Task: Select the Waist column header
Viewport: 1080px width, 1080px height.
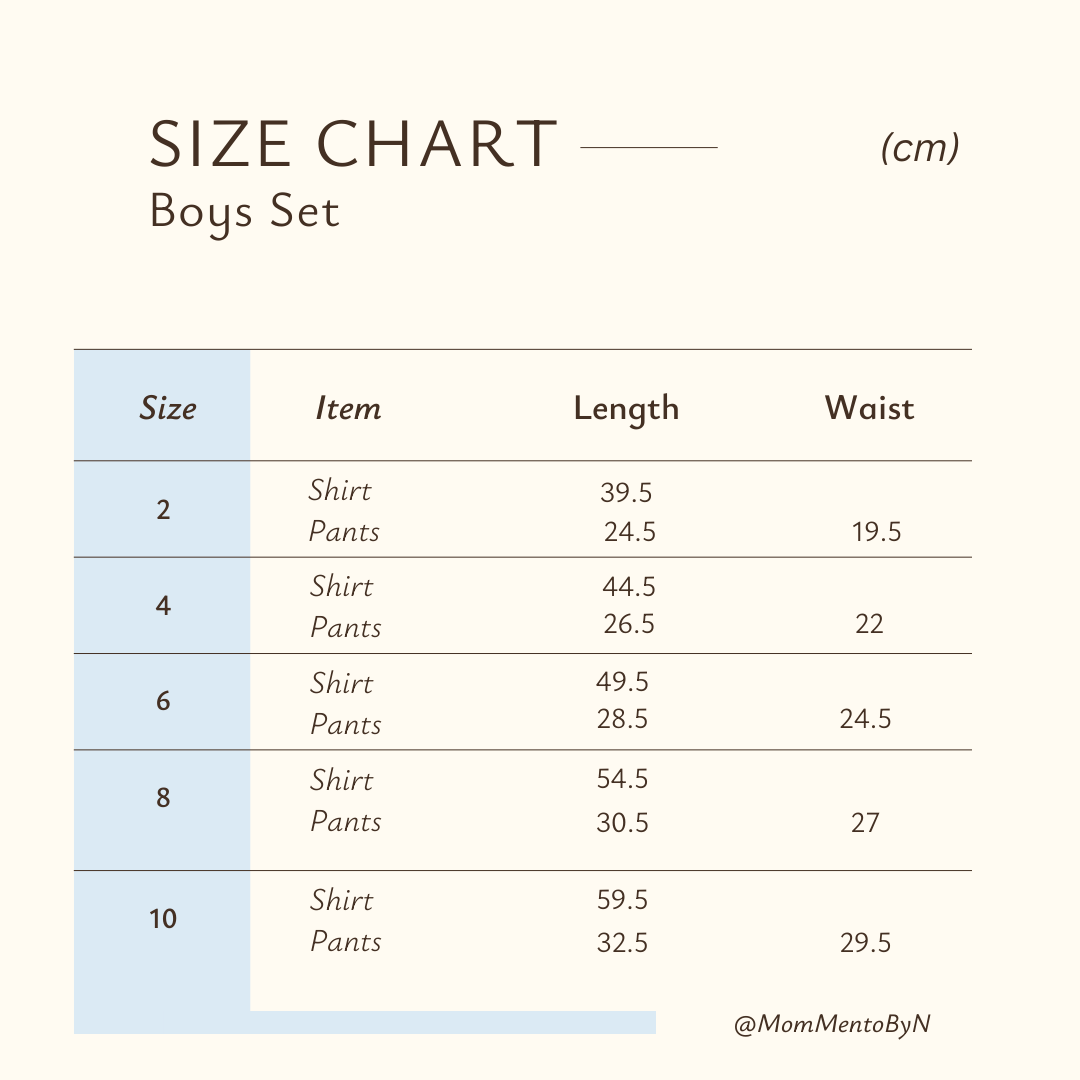Action: 869,408
